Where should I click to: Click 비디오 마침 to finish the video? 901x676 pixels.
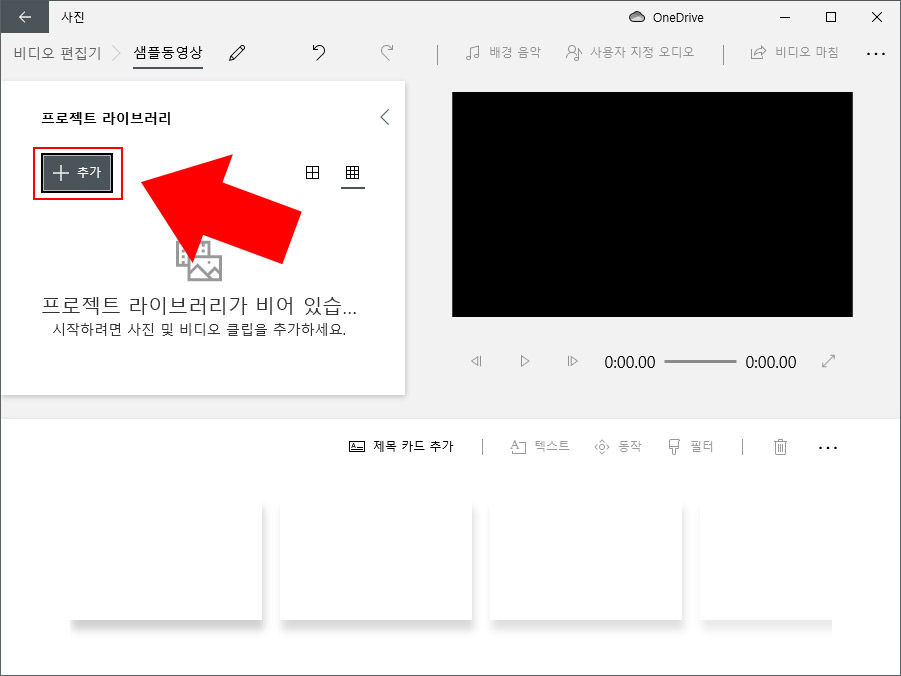click(795, 55)
